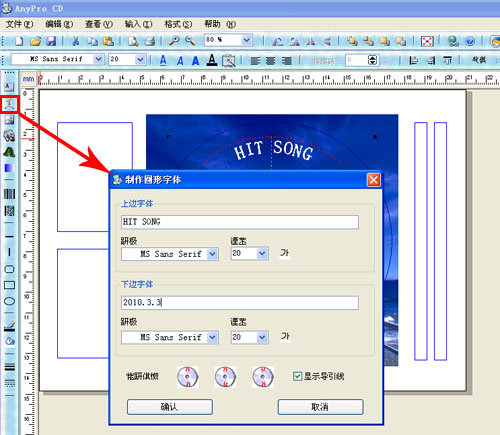Click the Save floppy disk icon
Screen dimensions: 500x435
[51, 41]
